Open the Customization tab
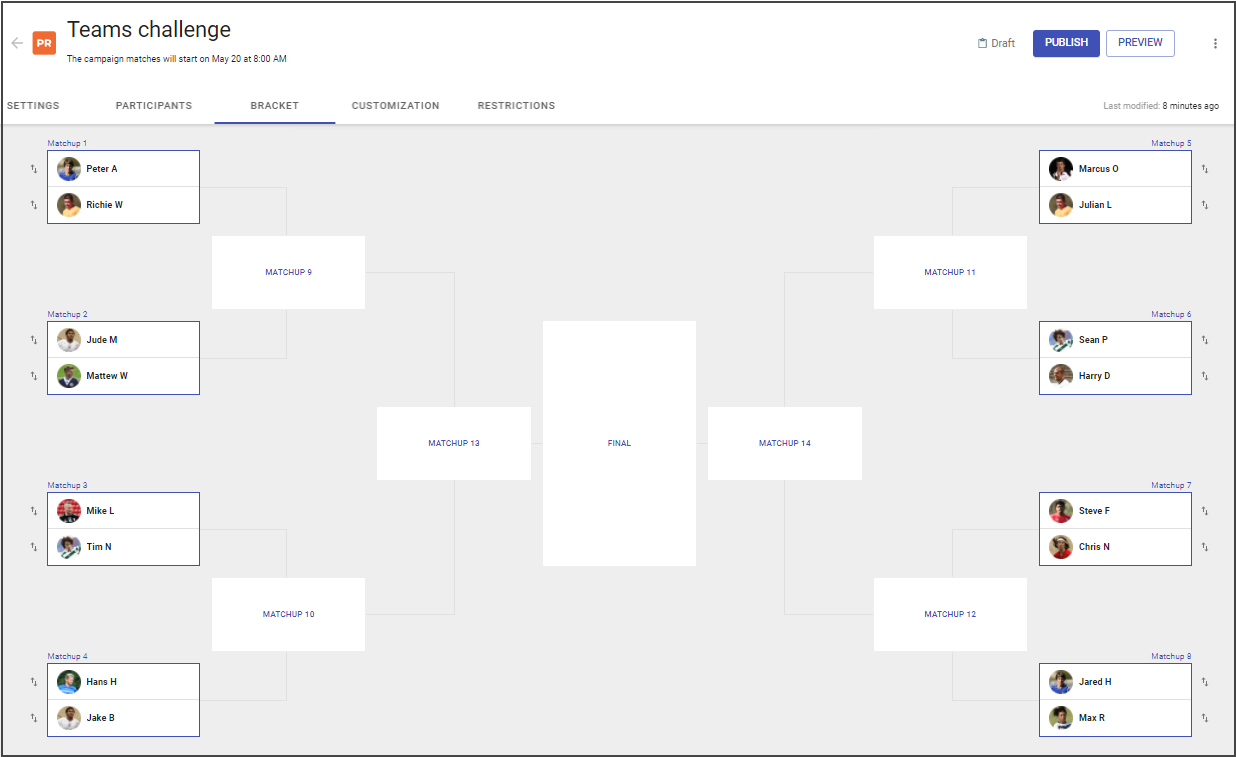 coord(395,105)
